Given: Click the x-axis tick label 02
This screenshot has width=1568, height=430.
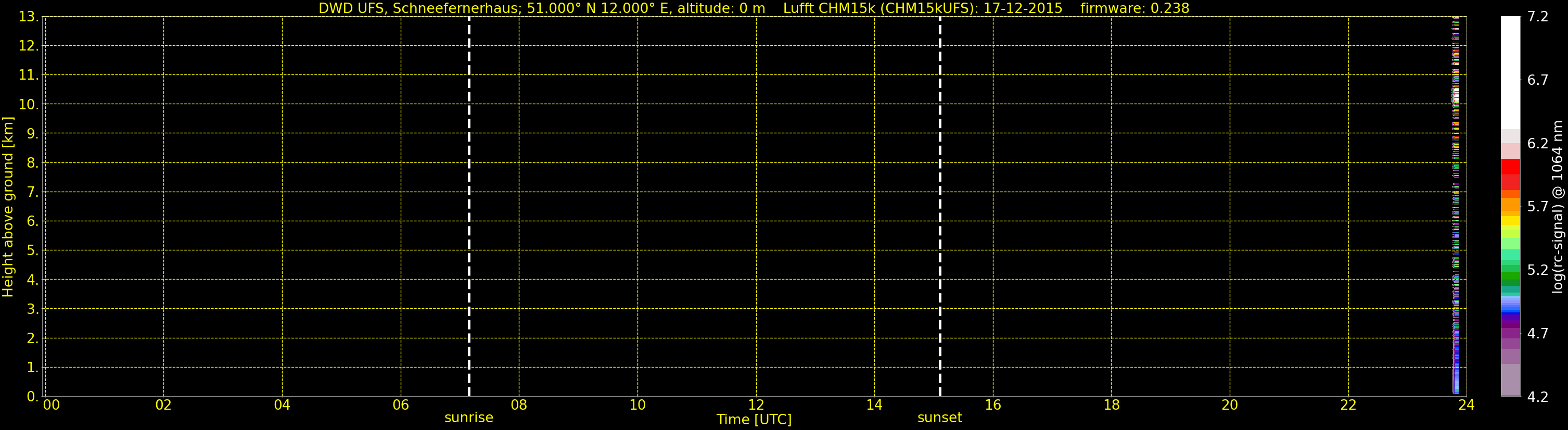Looking at the screenshot, I should click(x=164, y=405).
